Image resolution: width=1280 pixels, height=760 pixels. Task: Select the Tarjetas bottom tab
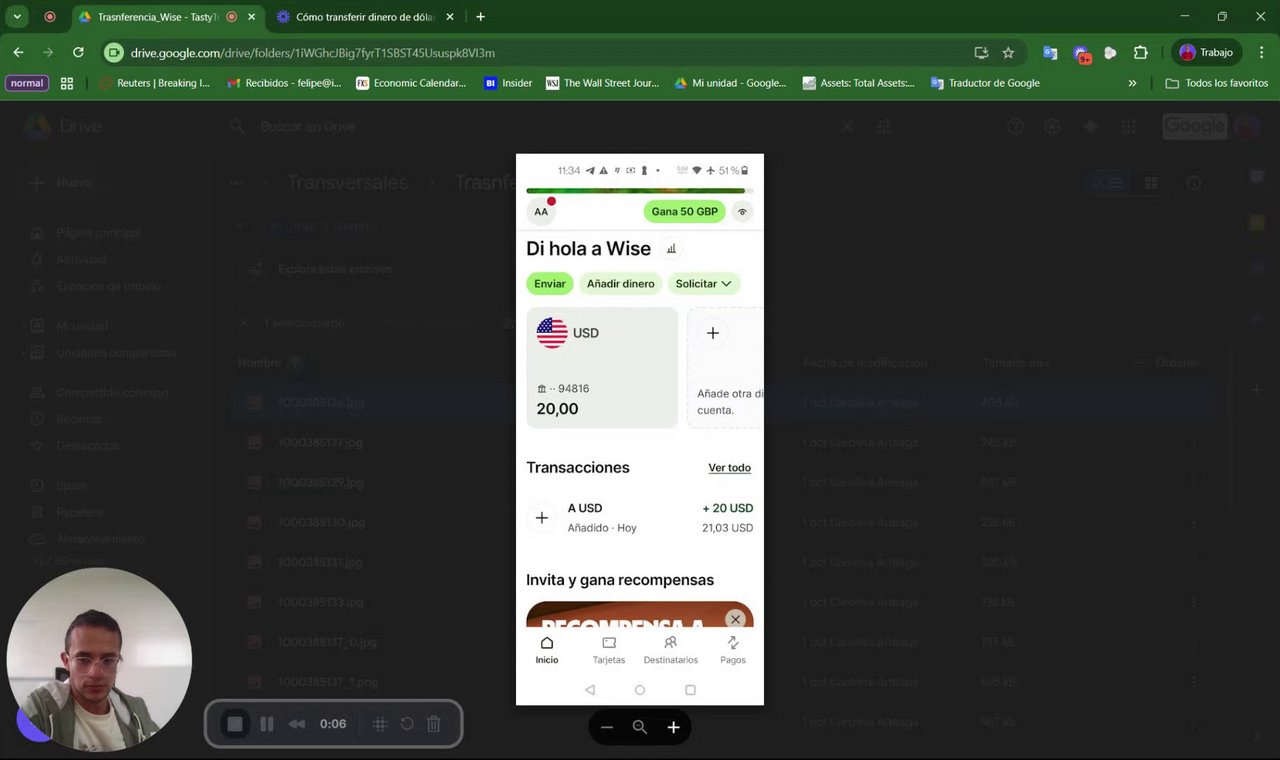coord(609,650)
